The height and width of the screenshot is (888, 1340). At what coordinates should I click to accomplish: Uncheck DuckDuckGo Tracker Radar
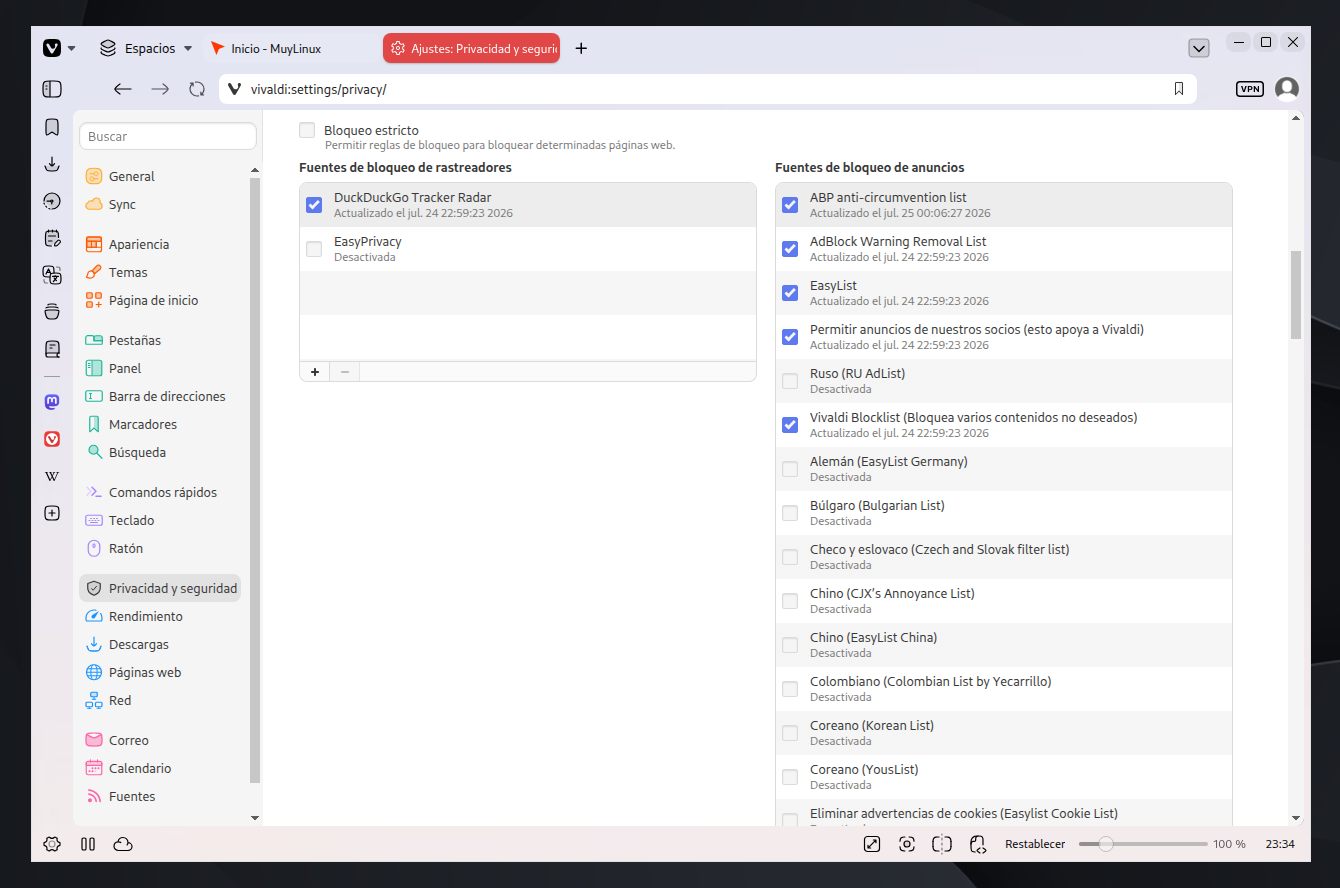pyautogui.click(x=314, y=205)
